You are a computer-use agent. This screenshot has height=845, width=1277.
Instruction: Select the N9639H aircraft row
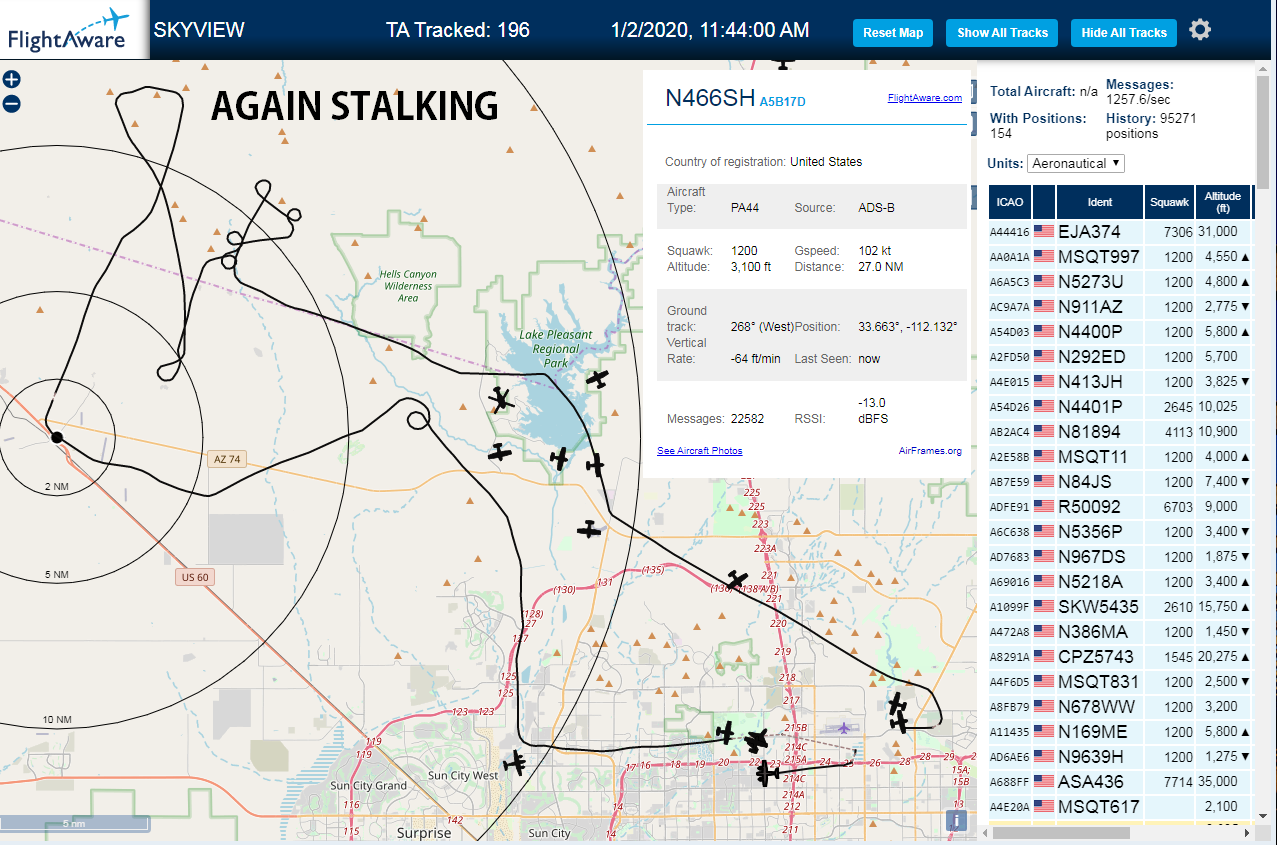pos(1122,756)
